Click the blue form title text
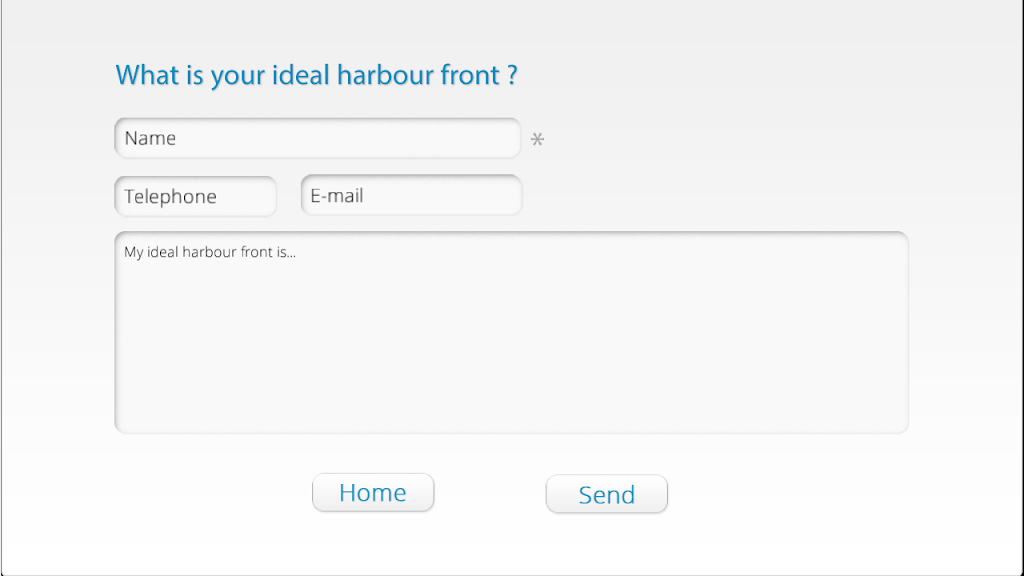The width and height of the screenshot is (1024, 576). point(316,75)
